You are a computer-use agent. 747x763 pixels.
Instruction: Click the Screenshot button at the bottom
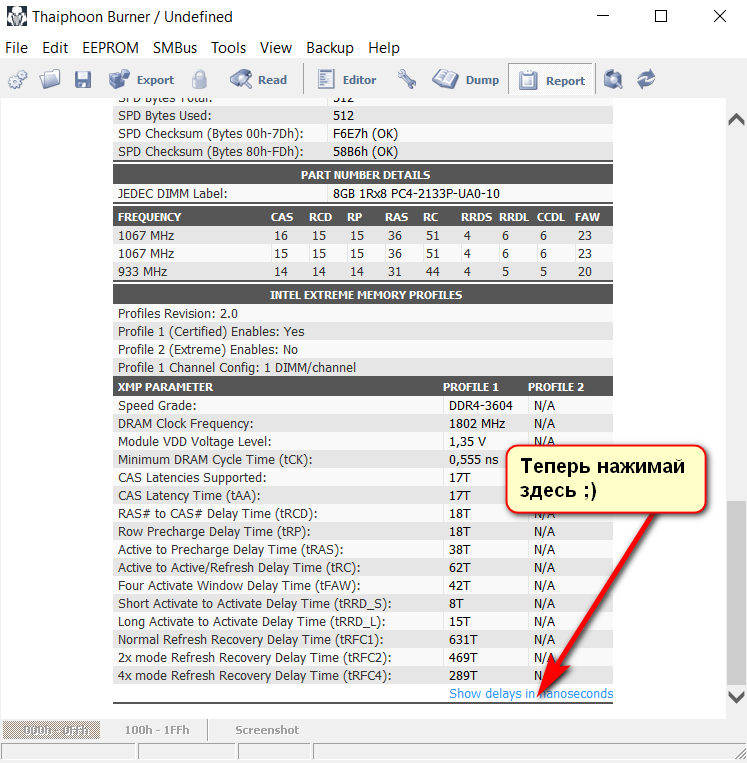point(267,730)
